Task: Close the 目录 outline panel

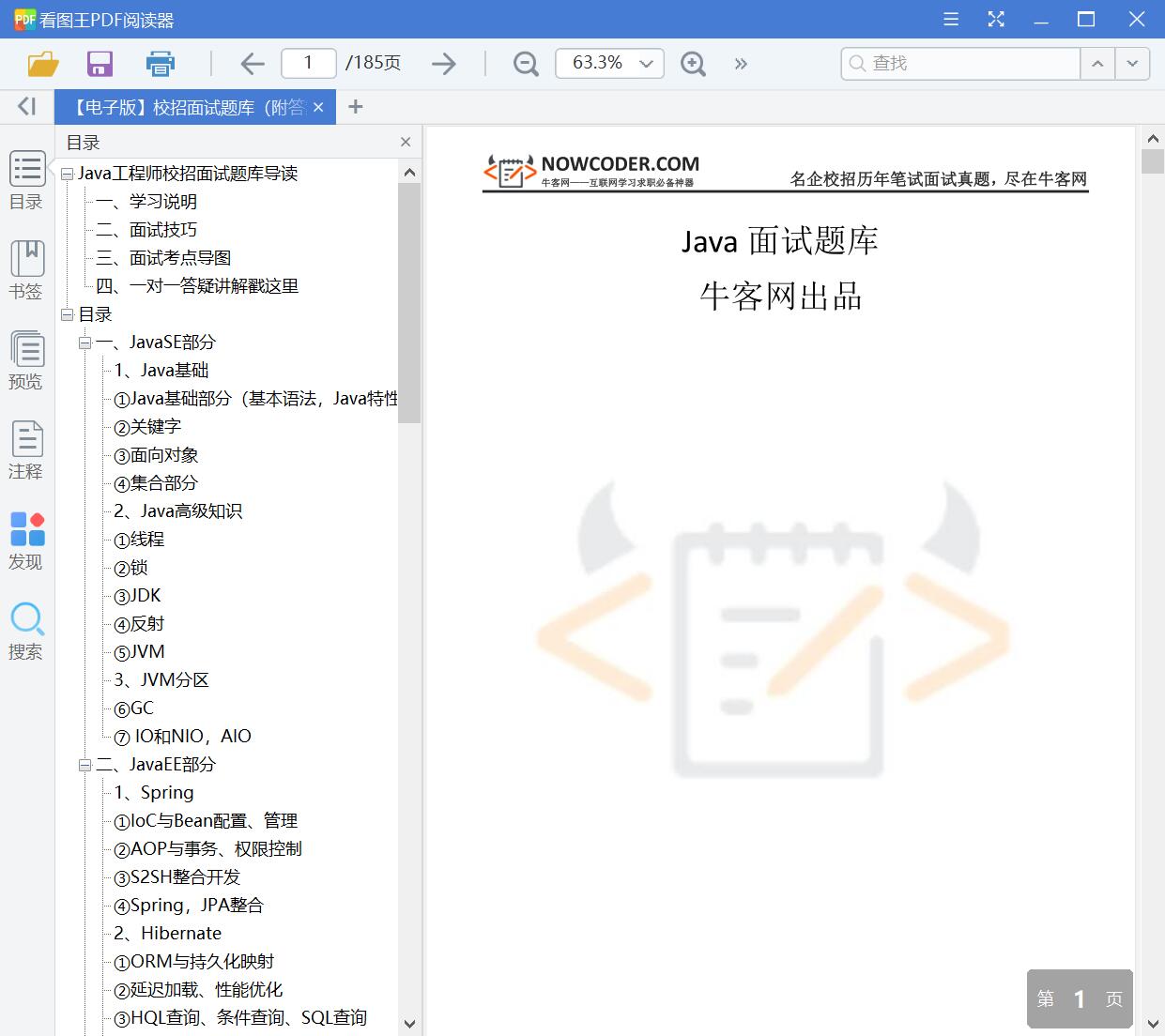Action: coord(406,142)
